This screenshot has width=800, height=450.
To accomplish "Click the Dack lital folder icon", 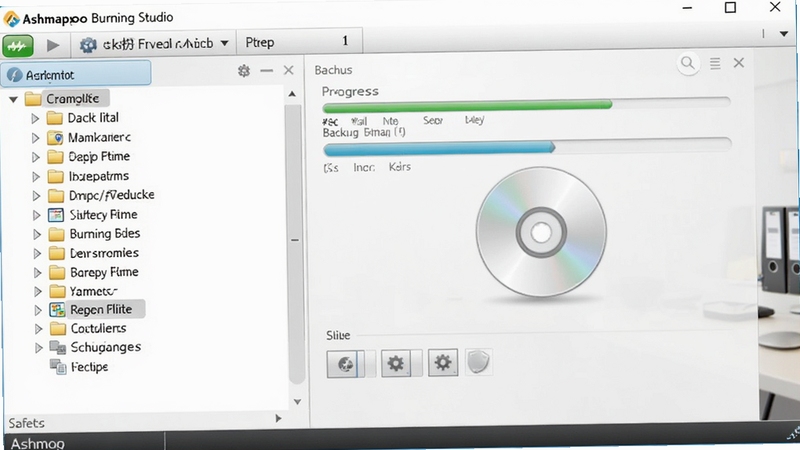I will point(54,118).
